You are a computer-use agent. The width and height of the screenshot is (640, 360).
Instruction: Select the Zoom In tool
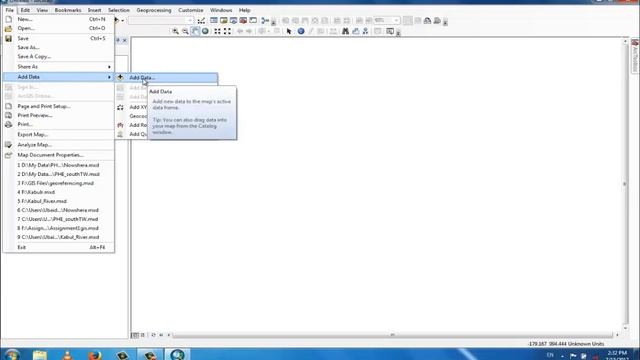point(175,31)
